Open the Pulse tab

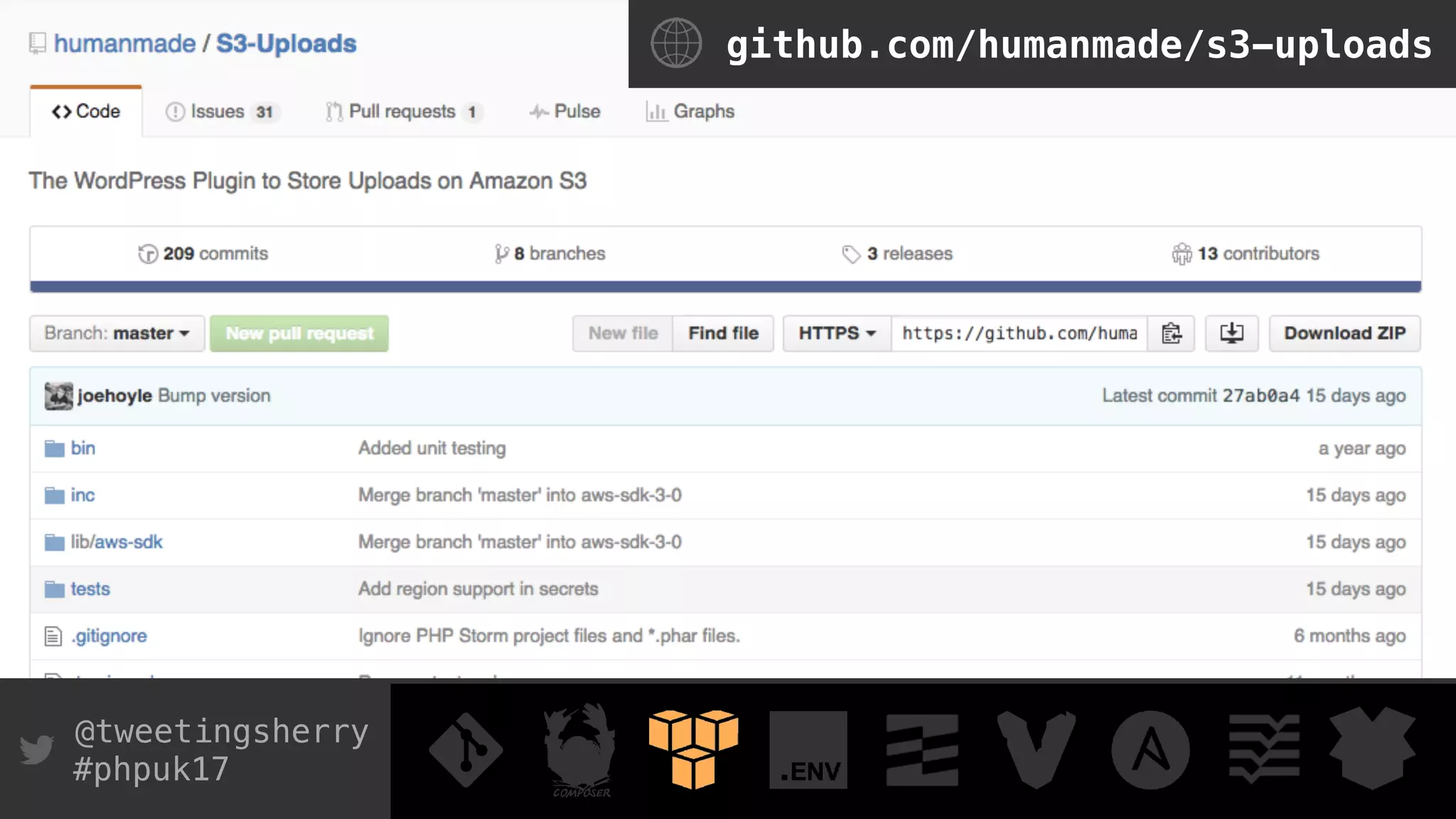tap(565, 112)
